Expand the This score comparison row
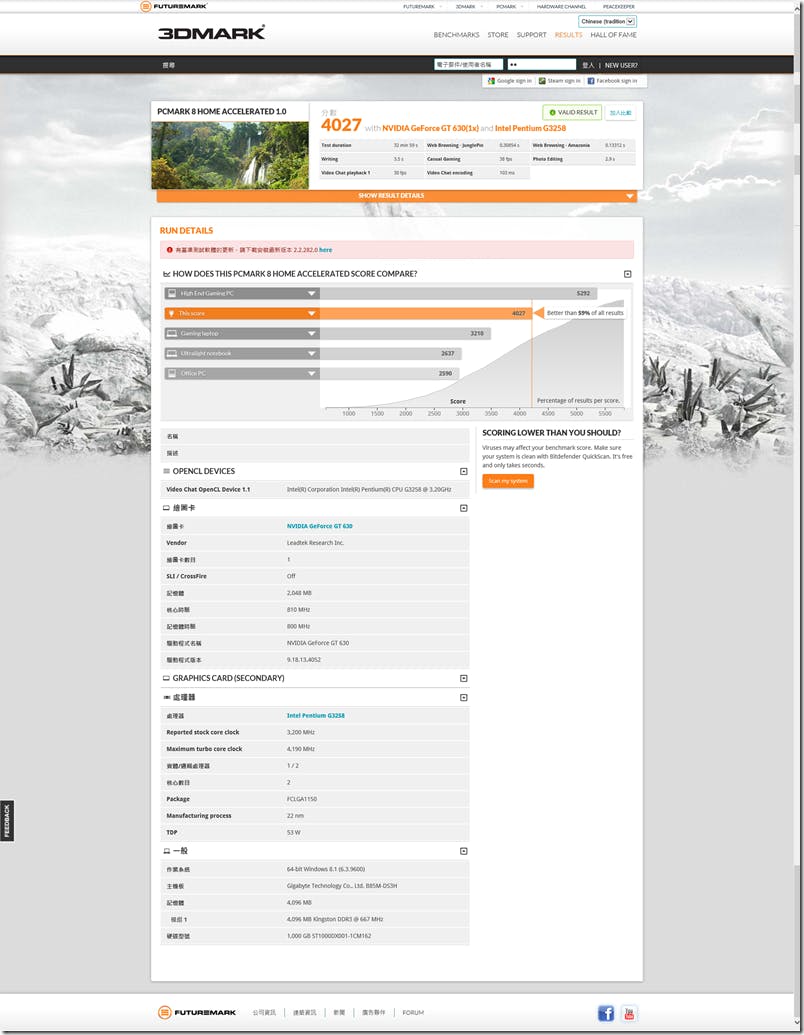Image resolution: width=804 pixels, height=1035 pixels. (312, 314)
